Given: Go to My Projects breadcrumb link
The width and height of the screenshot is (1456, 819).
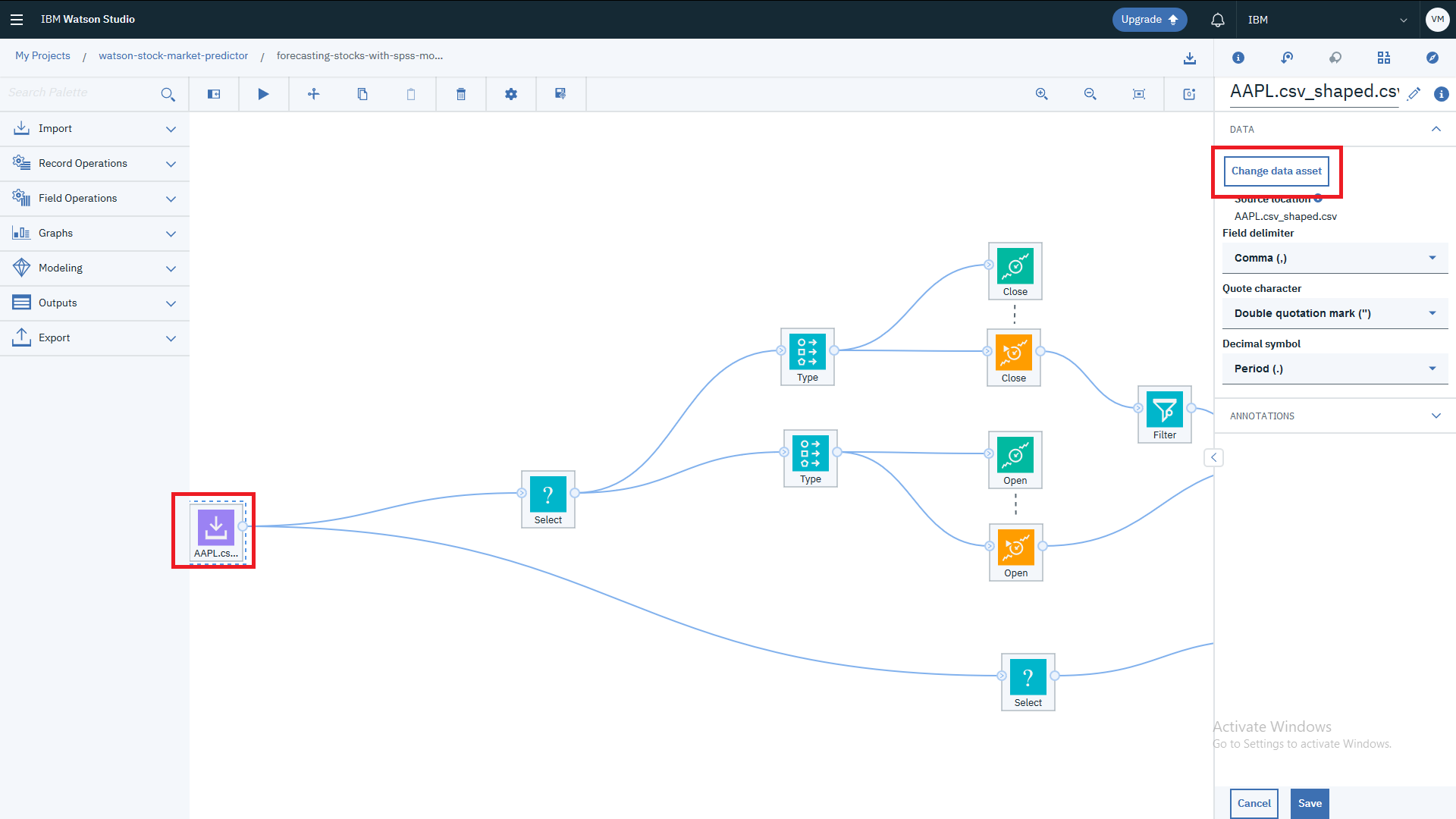Looking at the screenshot, I should [x=42, y=55].
